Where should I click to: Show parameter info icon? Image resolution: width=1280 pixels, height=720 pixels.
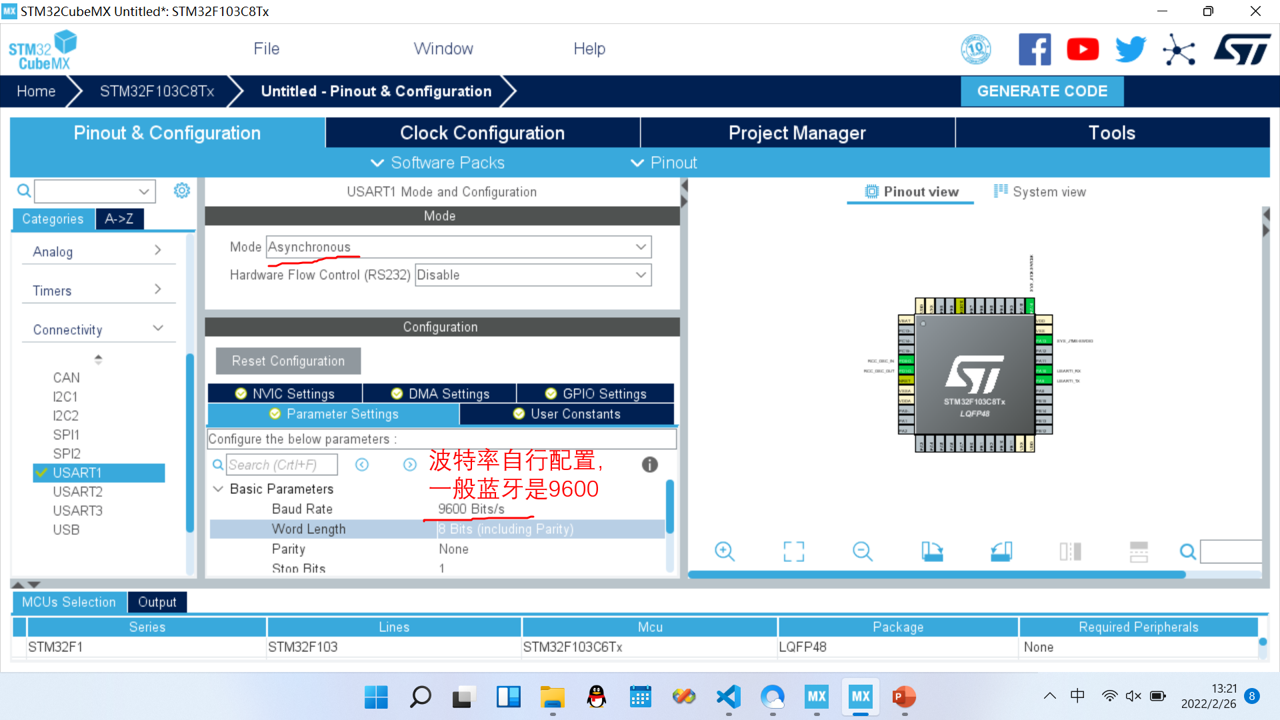650,464
